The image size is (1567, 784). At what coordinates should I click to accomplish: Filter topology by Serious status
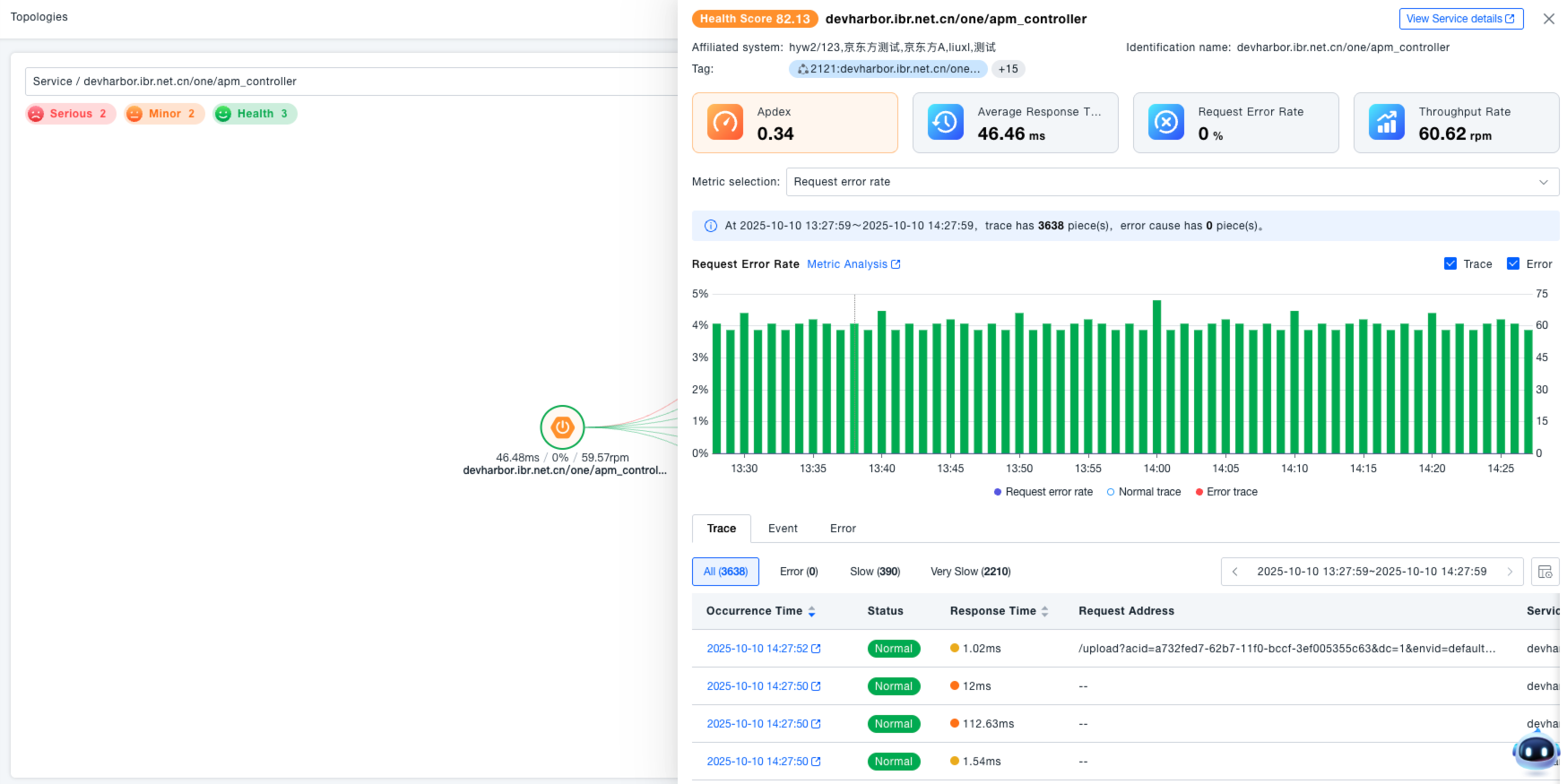pos(71,114)
